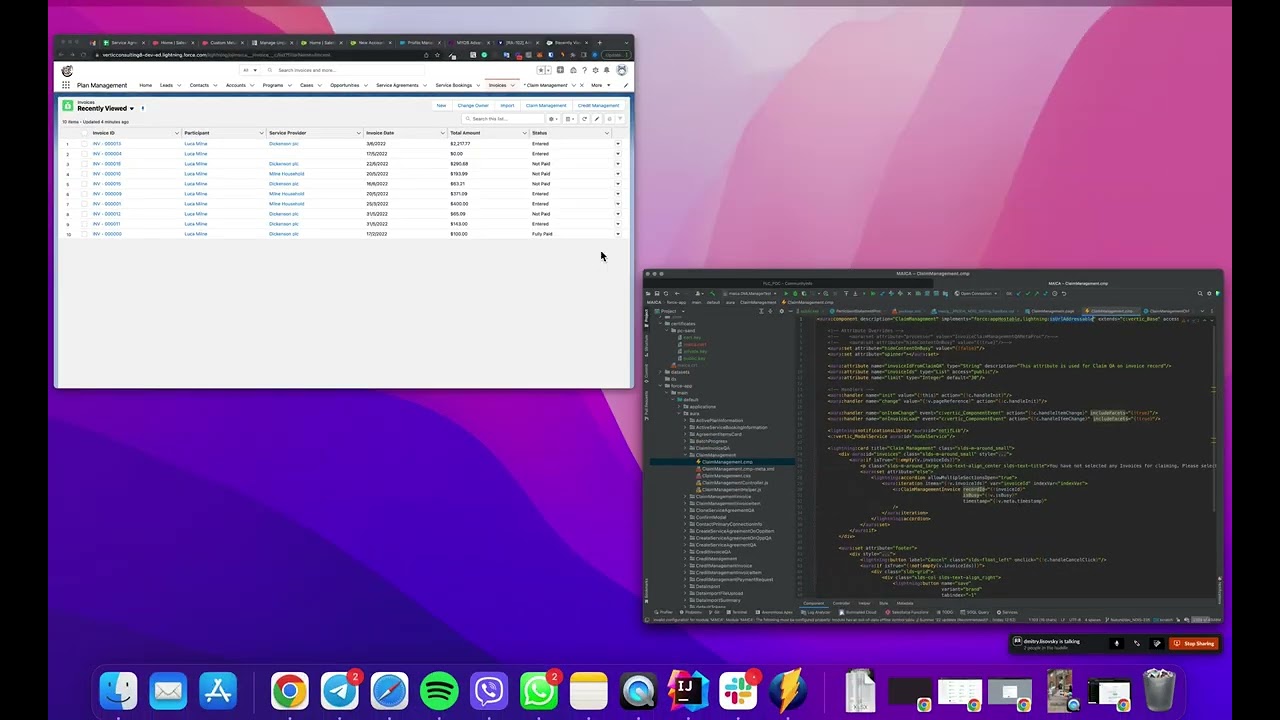1280x720 pixels.
Task: Open Salesforce help question mark icon
Action: click(x=584, y=70)
